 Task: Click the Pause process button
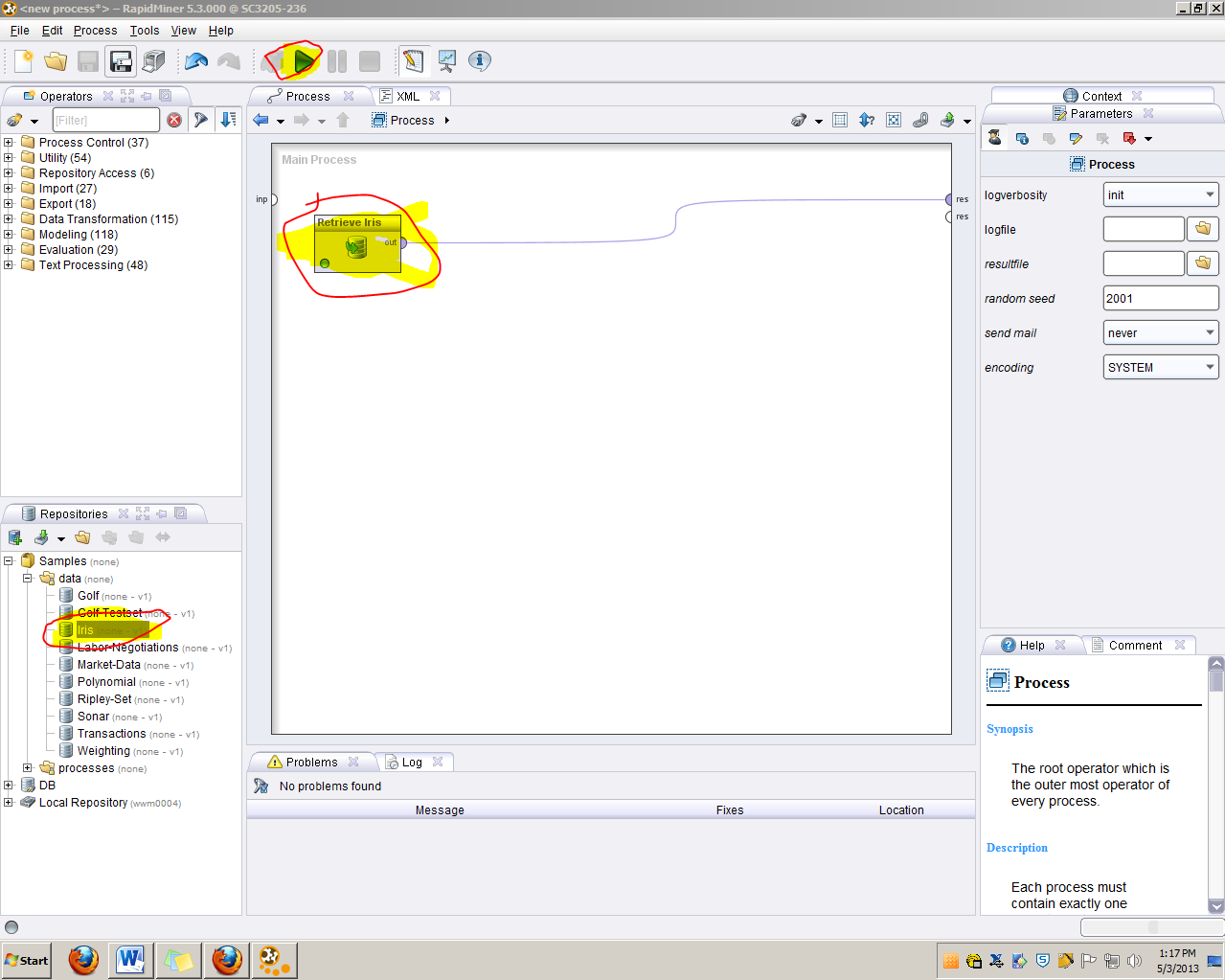tap(337, 61)
